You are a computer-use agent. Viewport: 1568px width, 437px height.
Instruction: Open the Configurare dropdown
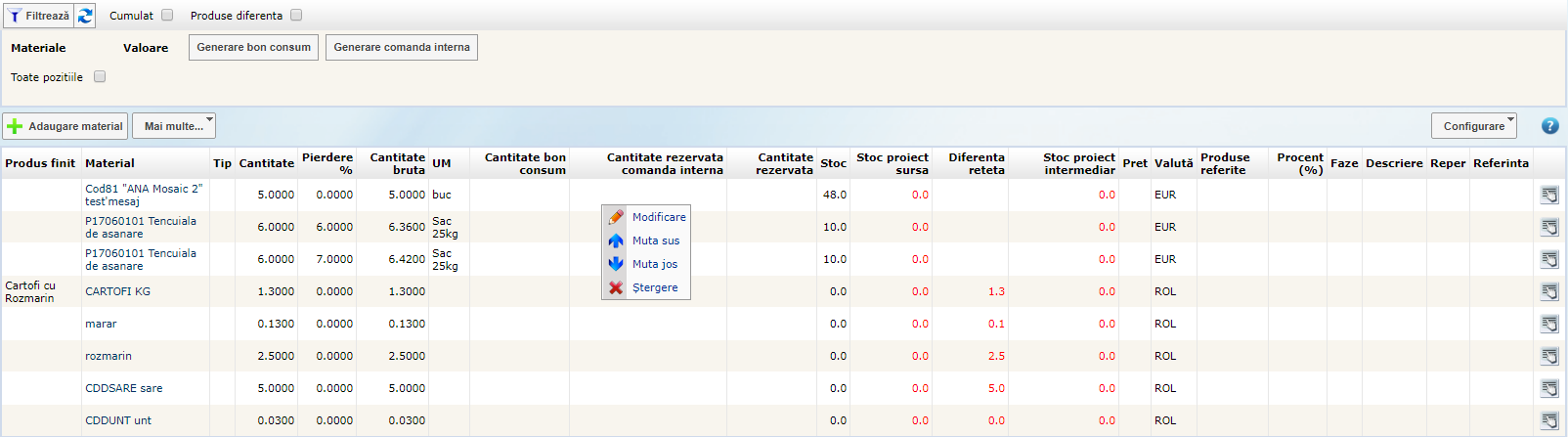[x=1473, y=126]
